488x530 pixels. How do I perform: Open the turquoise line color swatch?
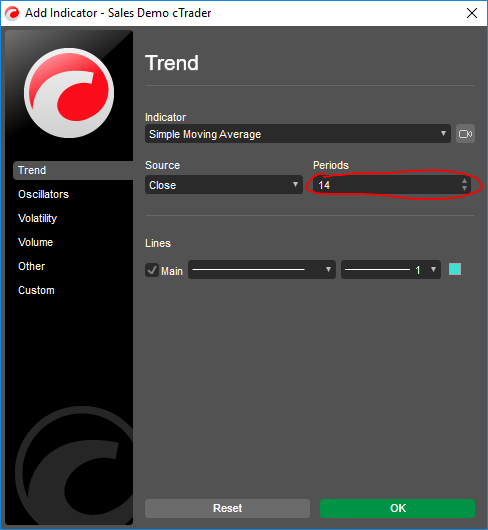455,269
